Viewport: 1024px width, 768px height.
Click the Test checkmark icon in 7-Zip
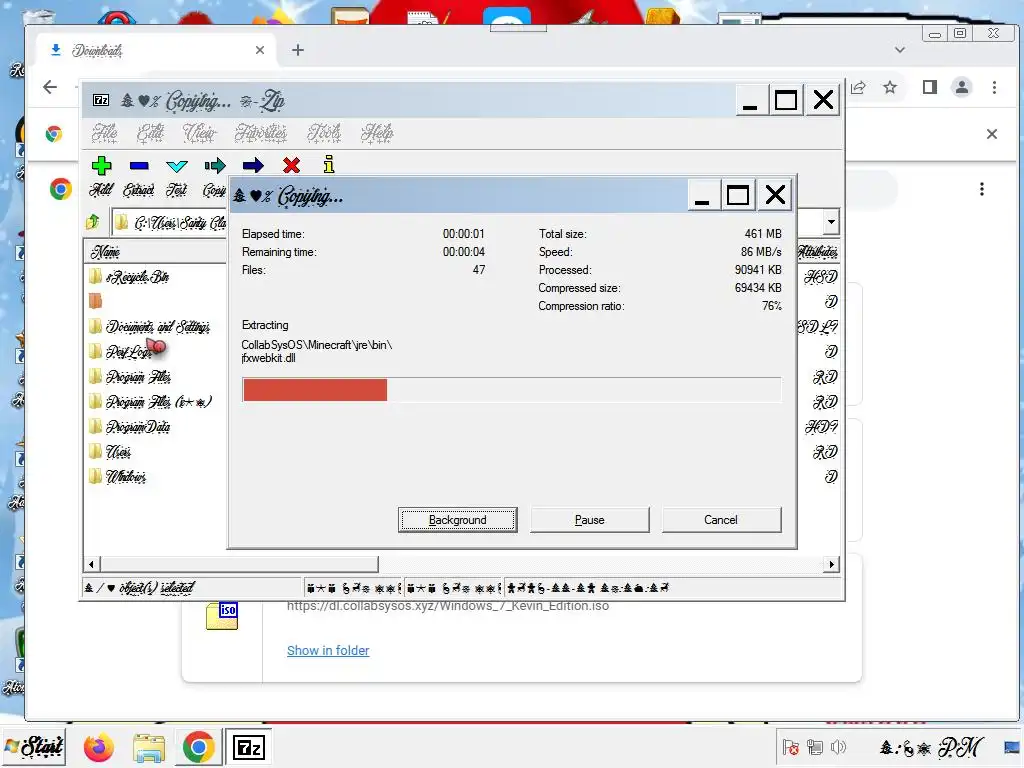point(176,167)
